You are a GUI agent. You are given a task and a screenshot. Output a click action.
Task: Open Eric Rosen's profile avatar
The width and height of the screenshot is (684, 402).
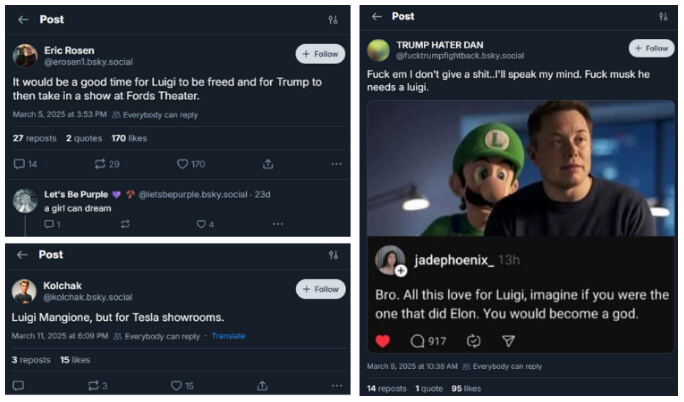(25, 56)
